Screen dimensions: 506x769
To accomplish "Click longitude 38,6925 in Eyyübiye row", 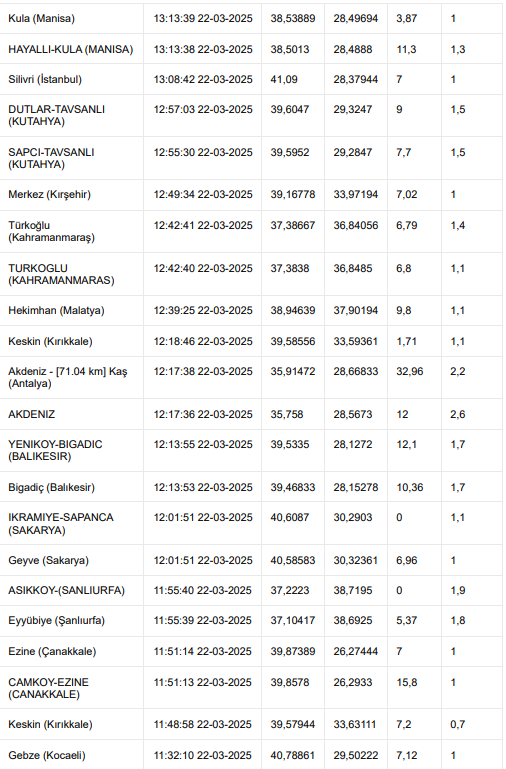I will click(353, 620).
